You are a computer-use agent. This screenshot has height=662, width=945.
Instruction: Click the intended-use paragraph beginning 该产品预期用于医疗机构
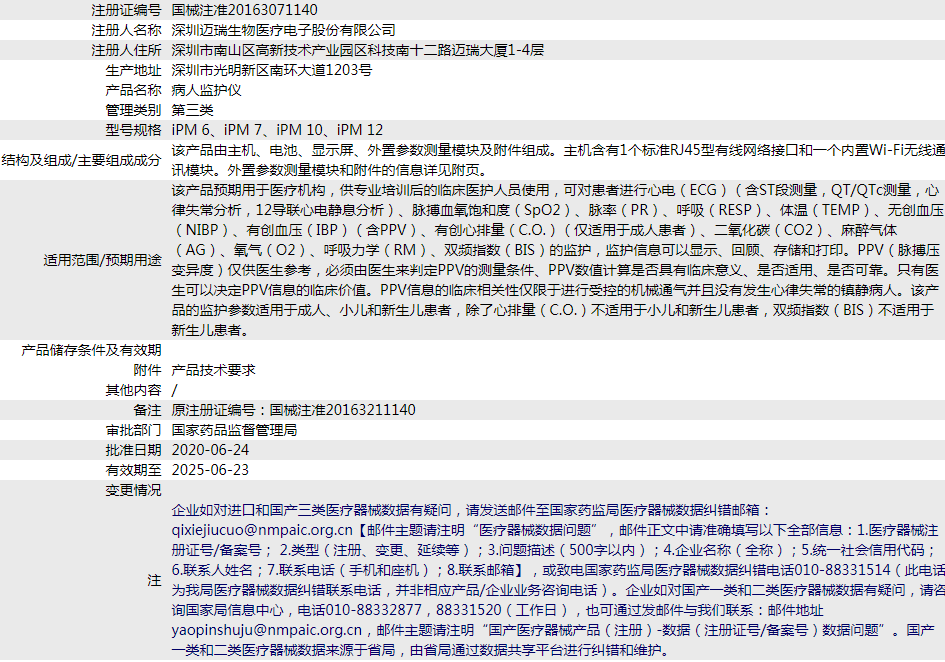(x=558, y=260)
